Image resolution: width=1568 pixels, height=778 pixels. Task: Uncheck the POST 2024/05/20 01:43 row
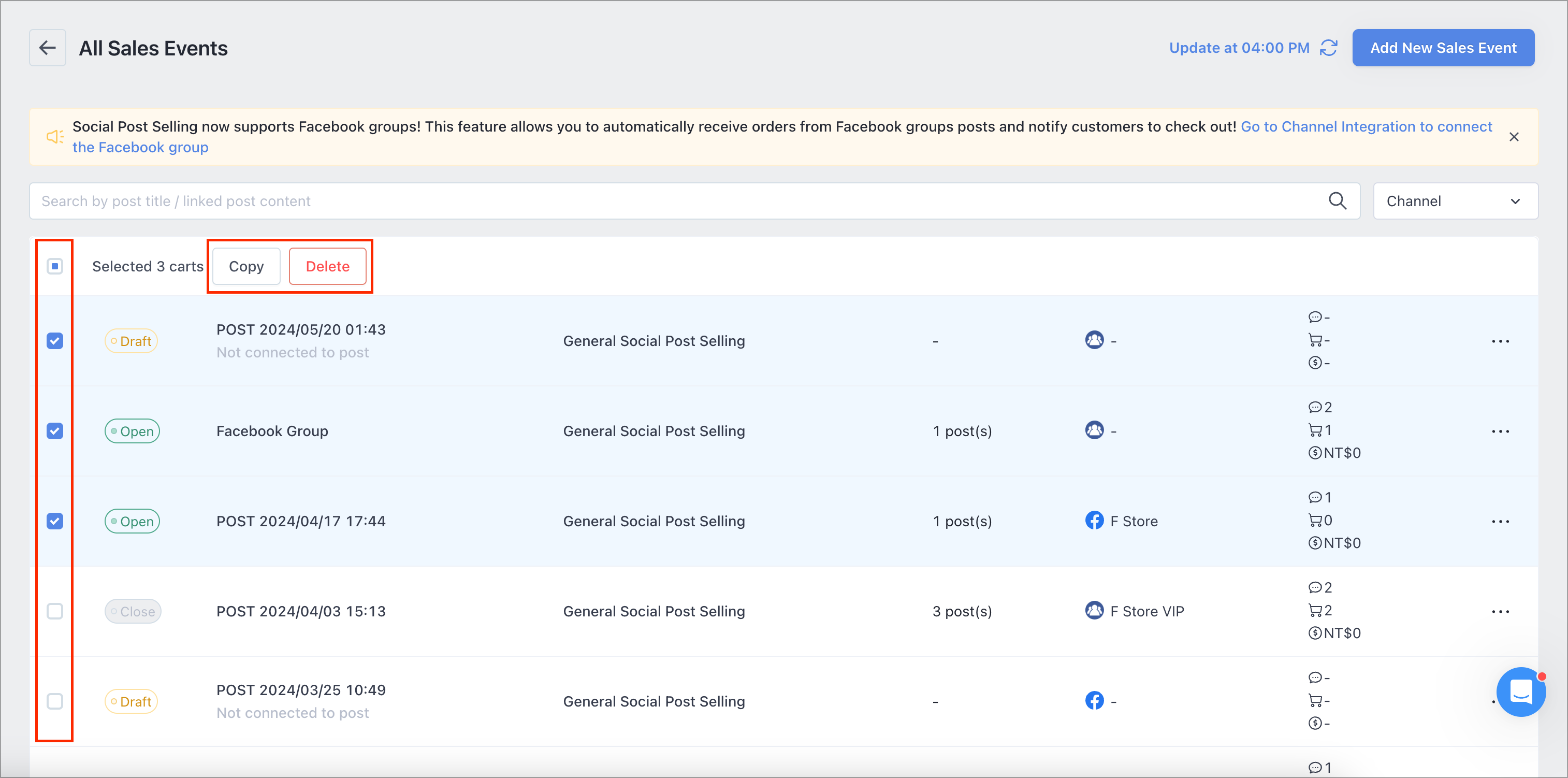[55, 341]
